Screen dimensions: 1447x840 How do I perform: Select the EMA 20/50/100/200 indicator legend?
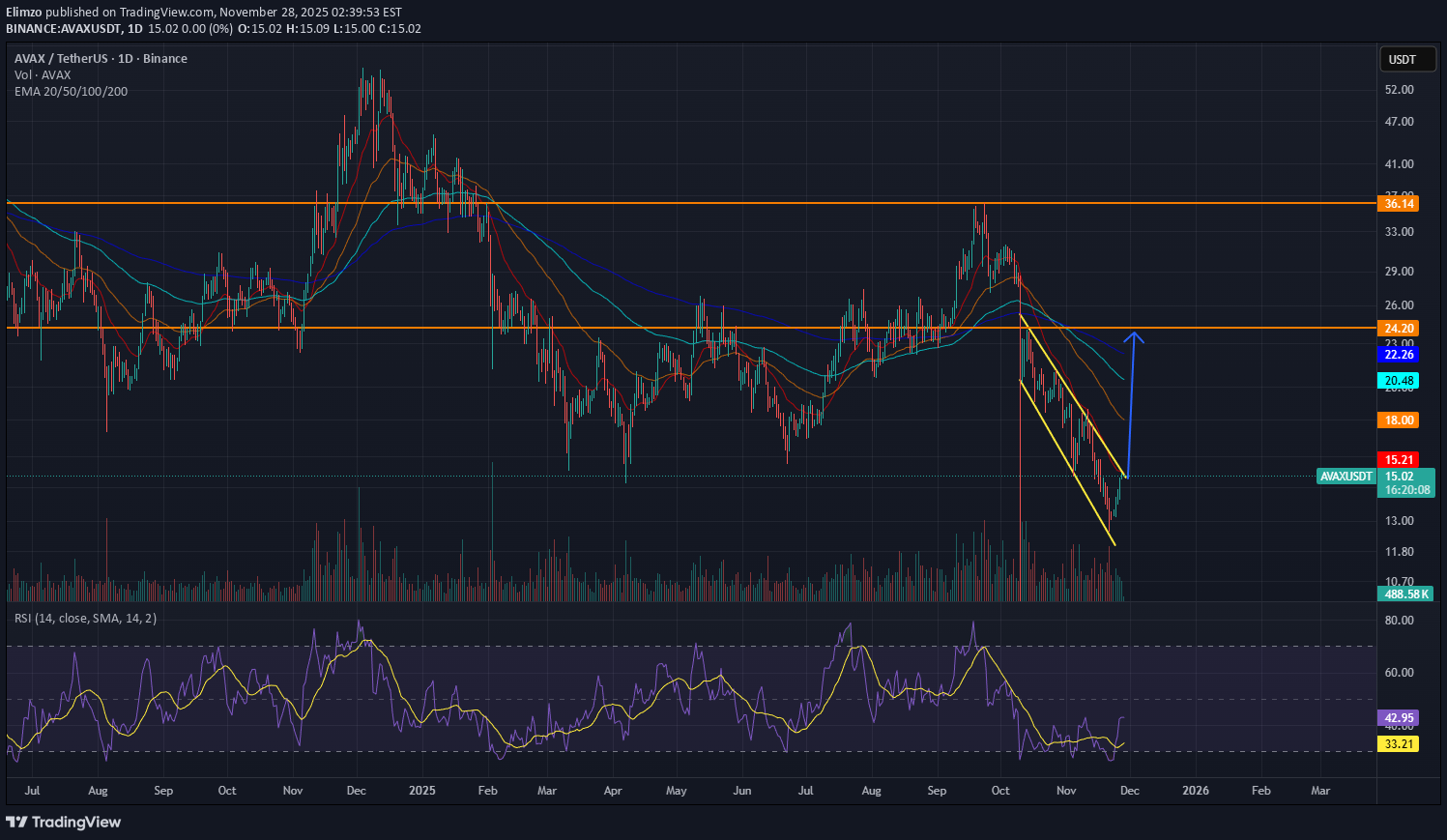(x=71, y=92)
